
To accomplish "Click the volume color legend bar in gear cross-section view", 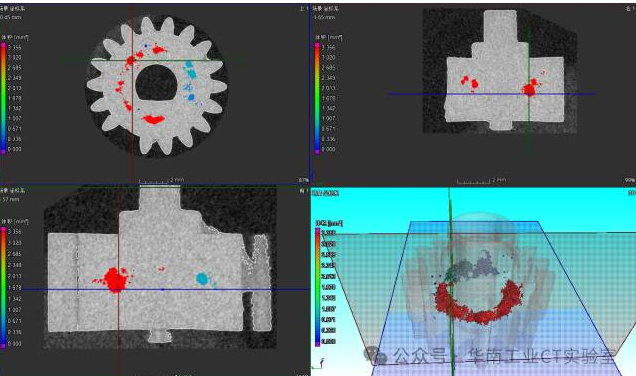I will tap(3, 98).
